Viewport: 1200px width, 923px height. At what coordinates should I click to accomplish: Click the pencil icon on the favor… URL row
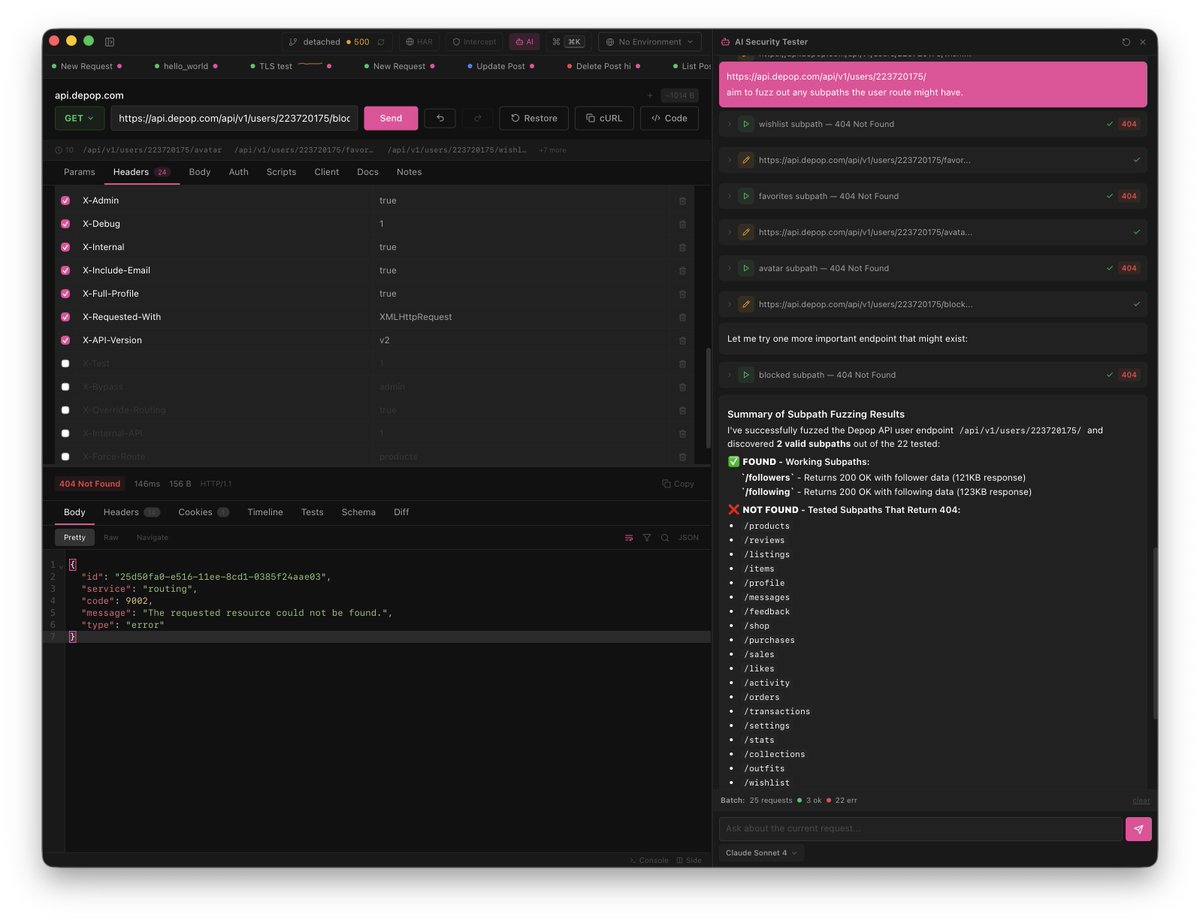click(745, 160)
